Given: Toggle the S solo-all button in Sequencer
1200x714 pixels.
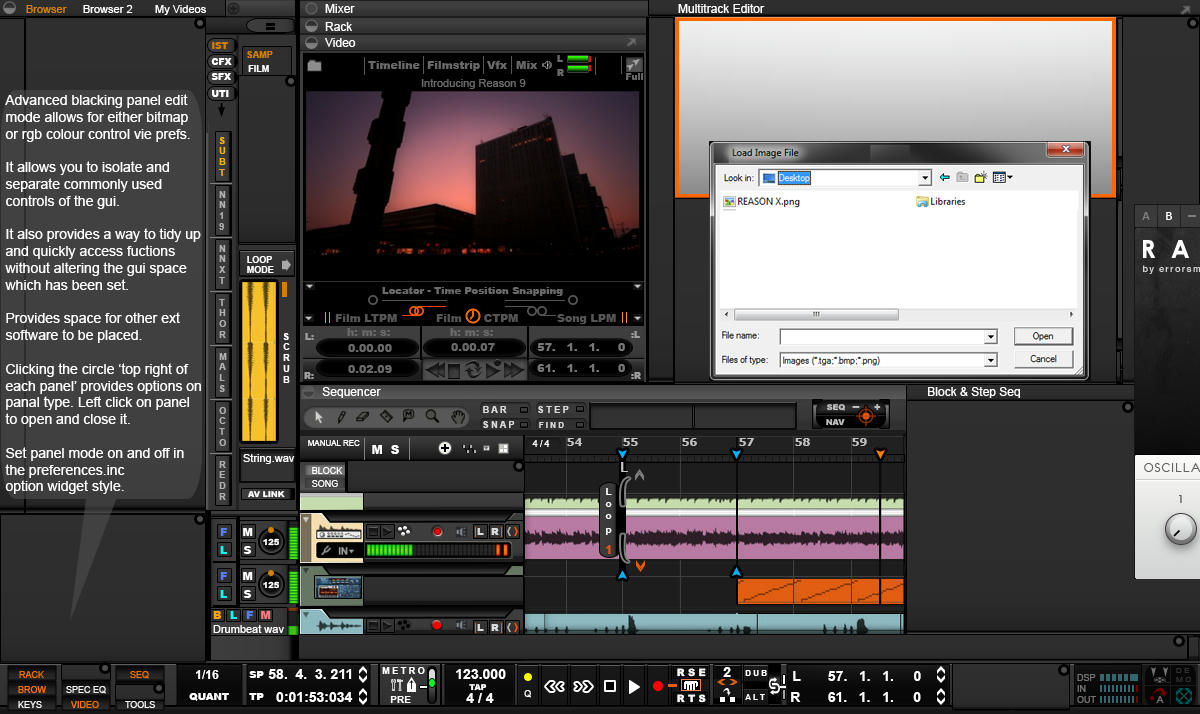Looking at the screenshot, I should click(x=395, y=449).
